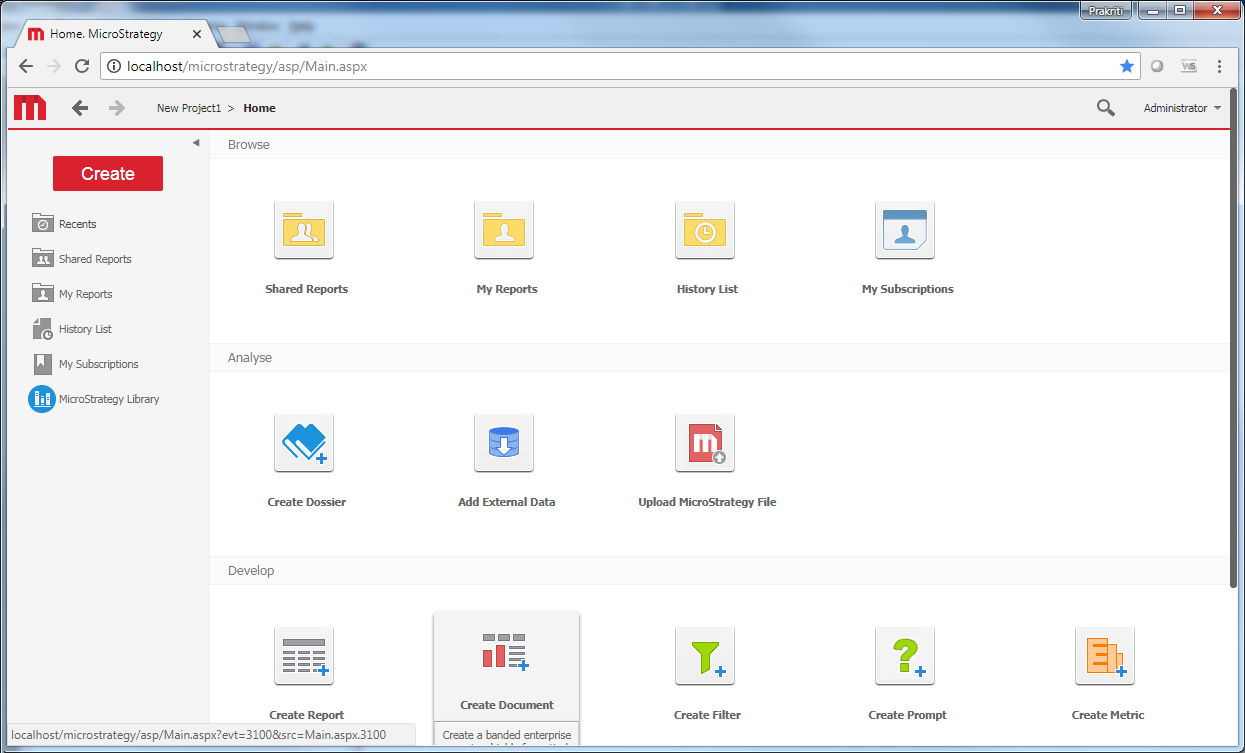Click inside the address bar
The image size is (1245, 753).
(x=400, y=66)
